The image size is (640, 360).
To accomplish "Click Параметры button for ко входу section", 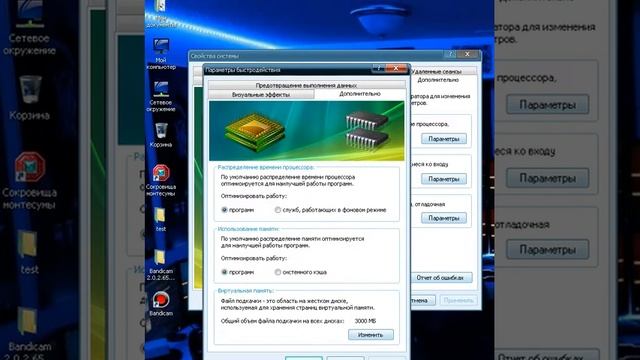I will 444,179.
